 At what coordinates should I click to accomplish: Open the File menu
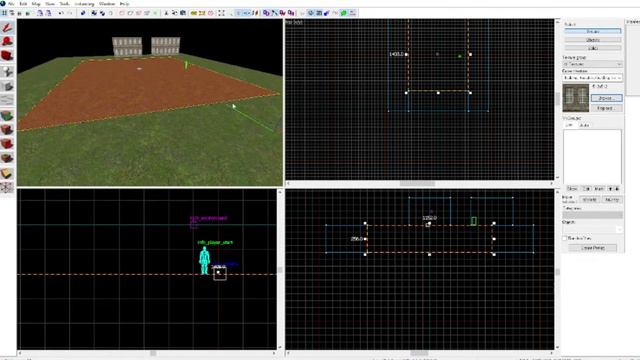point(11,4)
